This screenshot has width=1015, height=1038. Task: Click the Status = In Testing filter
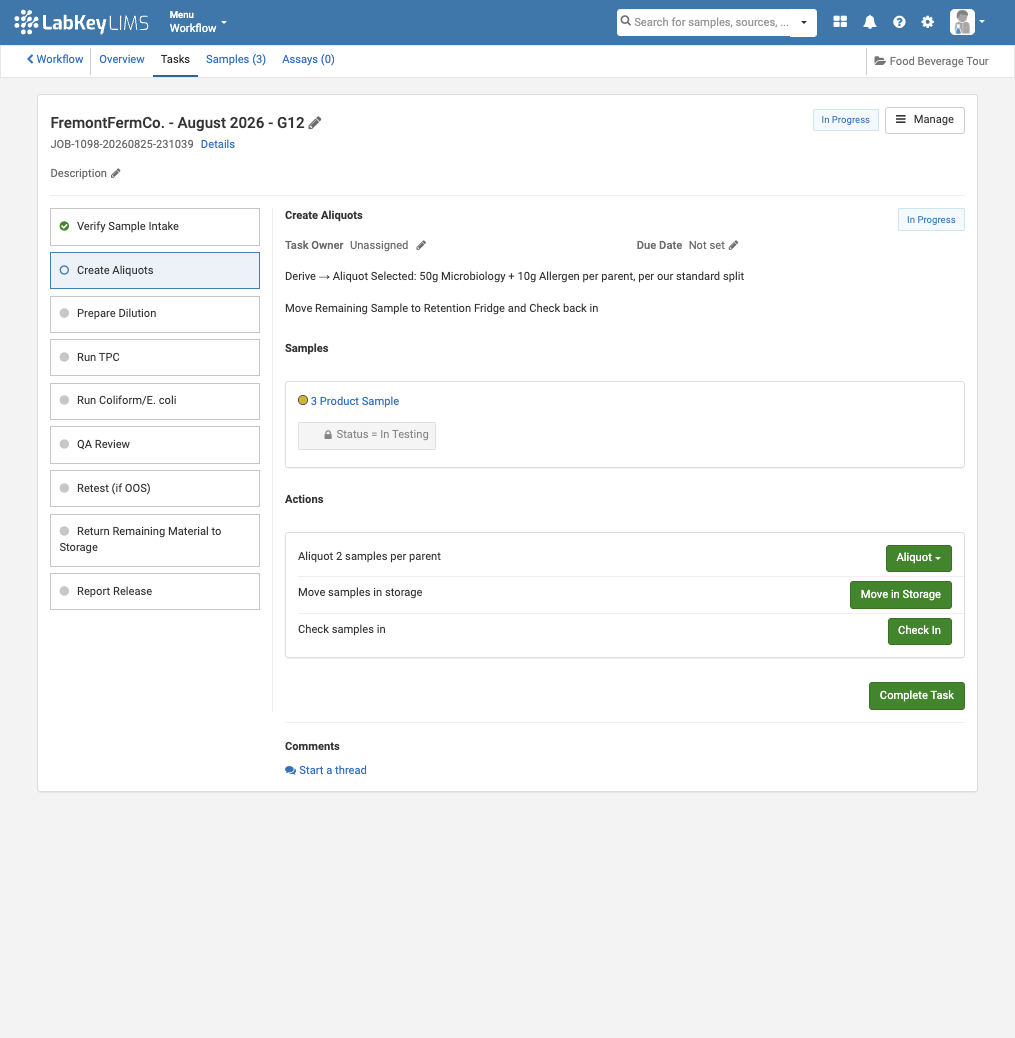(x=367, y=436)
